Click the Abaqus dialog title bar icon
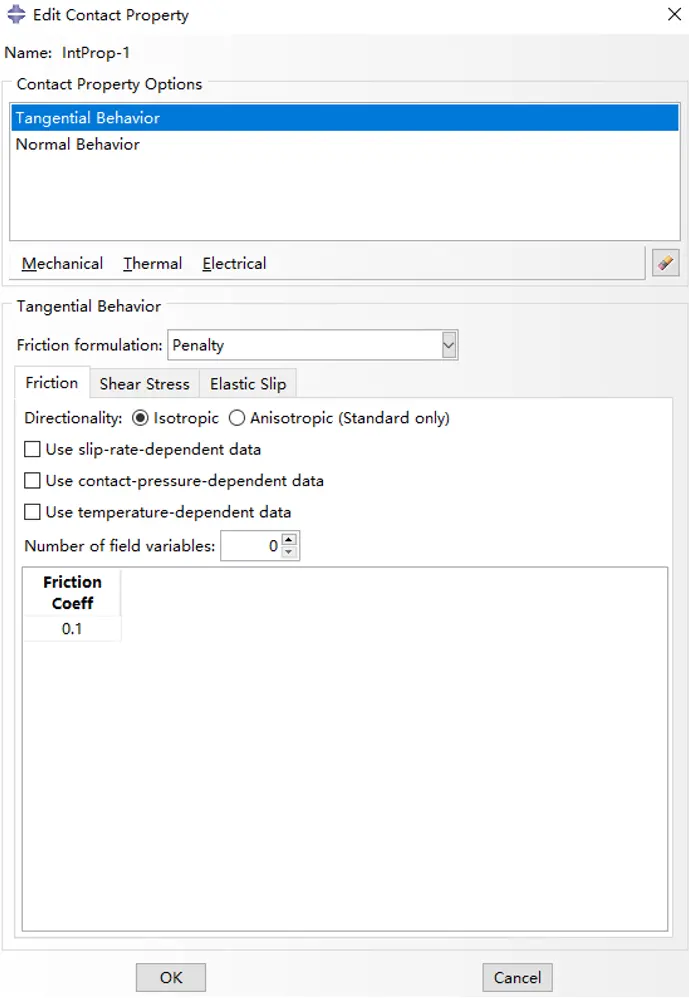 [16, 14]
